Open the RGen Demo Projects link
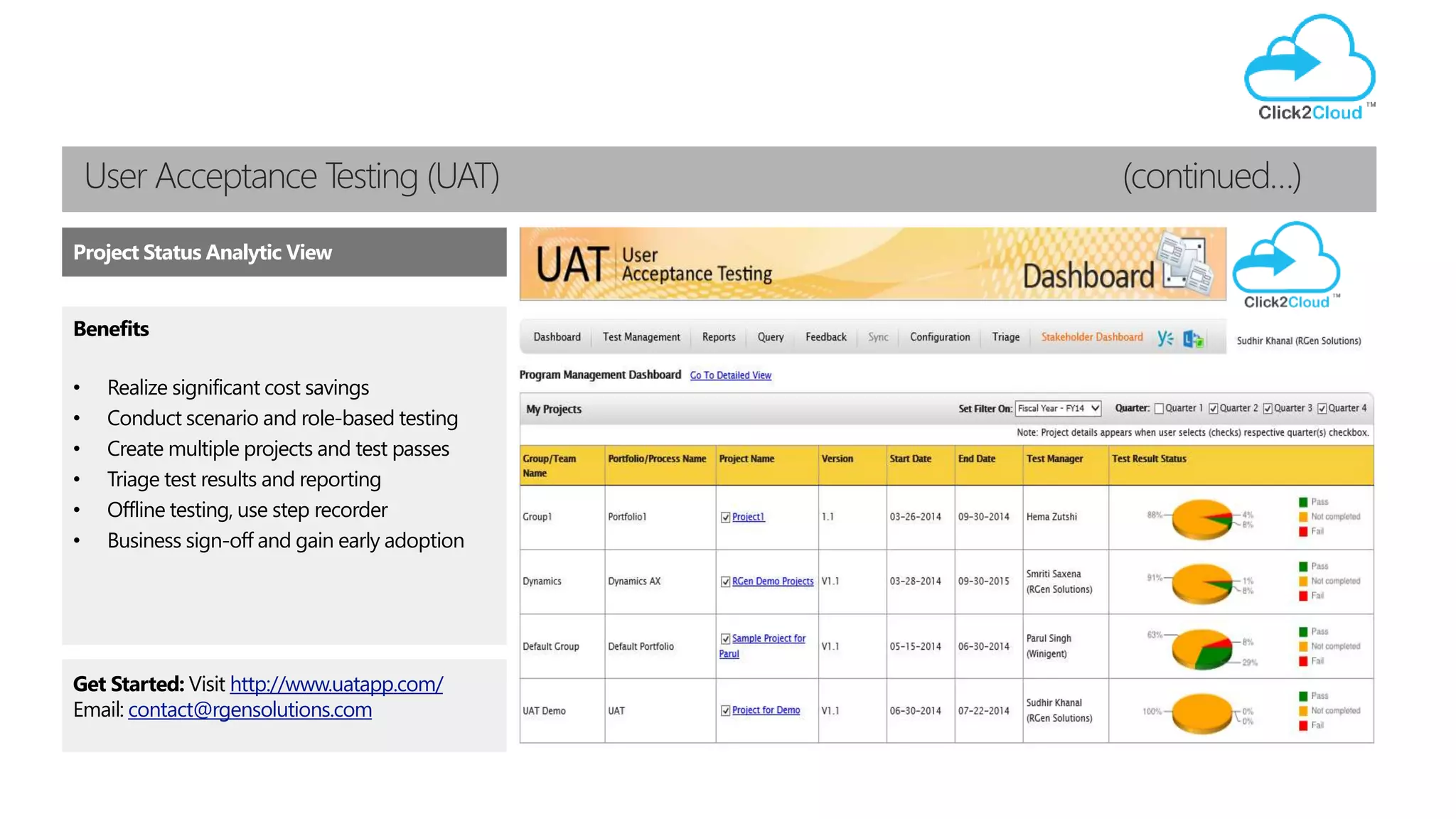1456x819 pixels. (773, 582)
